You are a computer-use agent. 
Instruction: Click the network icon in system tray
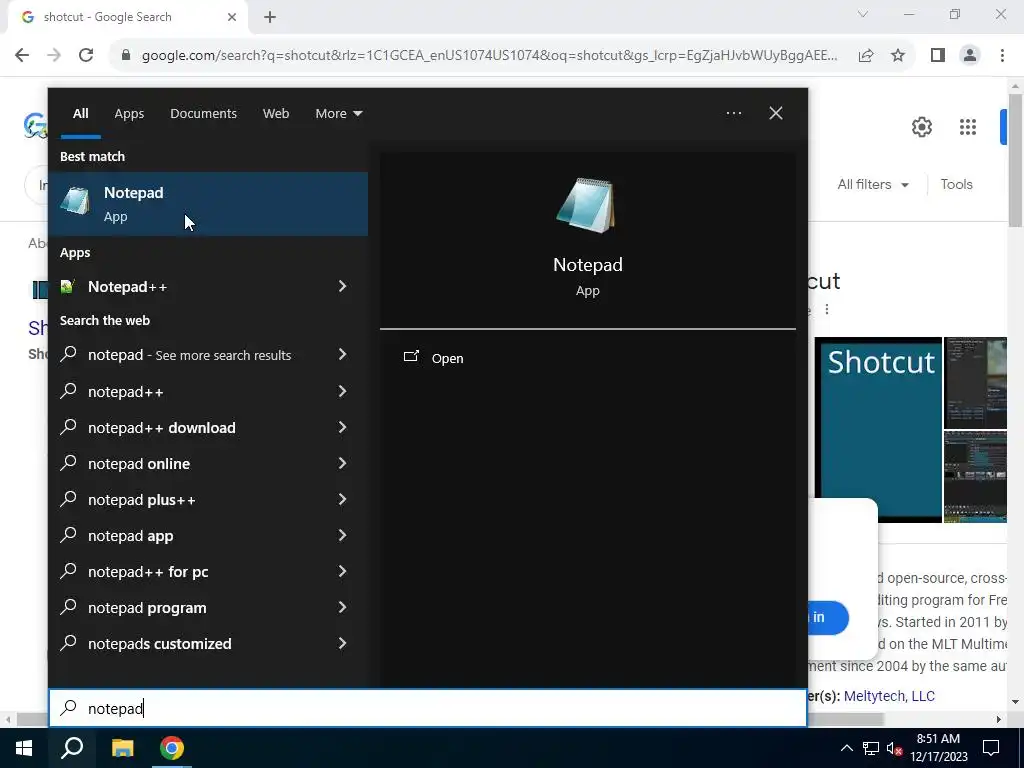point(870,748)
